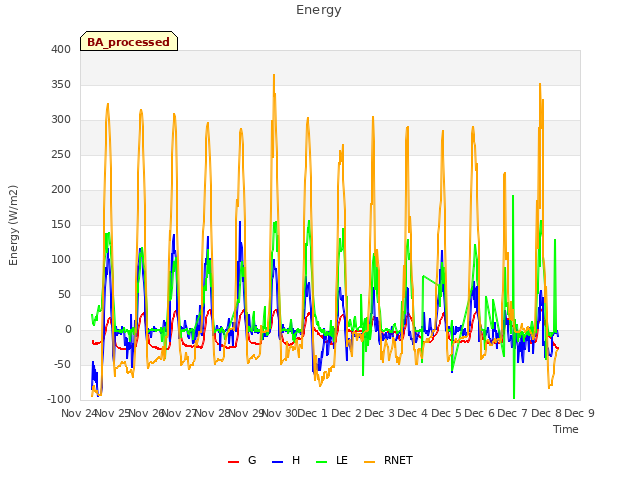Click the Dec 2 x-axis date label
The image size is (640, 480).
click(x=346, y=413)
